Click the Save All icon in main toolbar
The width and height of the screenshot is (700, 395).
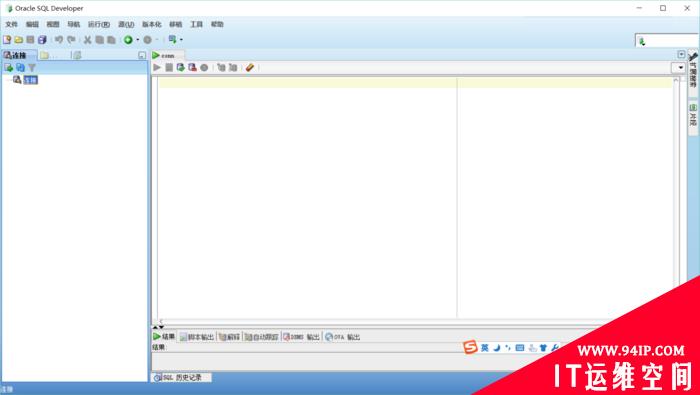(42, 40)
